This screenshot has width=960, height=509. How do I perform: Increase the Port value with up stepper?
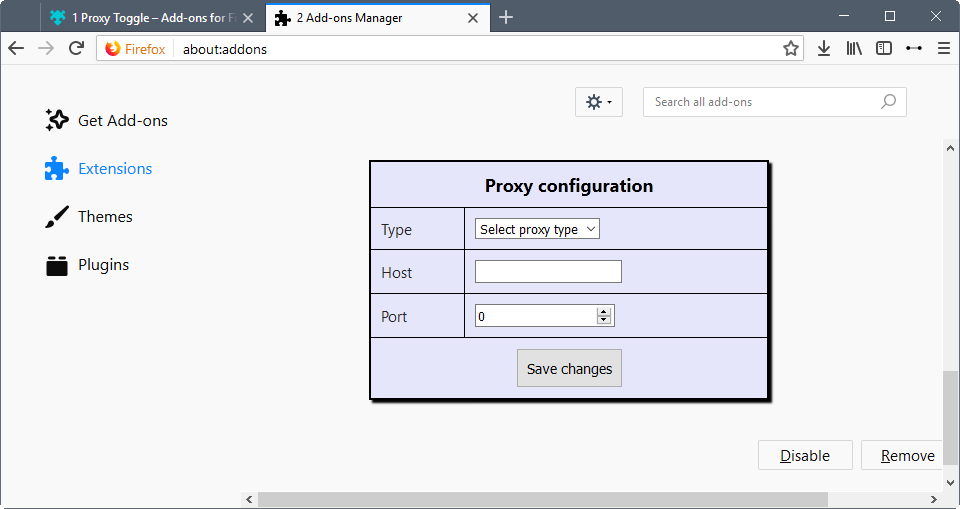click(604, 312)
